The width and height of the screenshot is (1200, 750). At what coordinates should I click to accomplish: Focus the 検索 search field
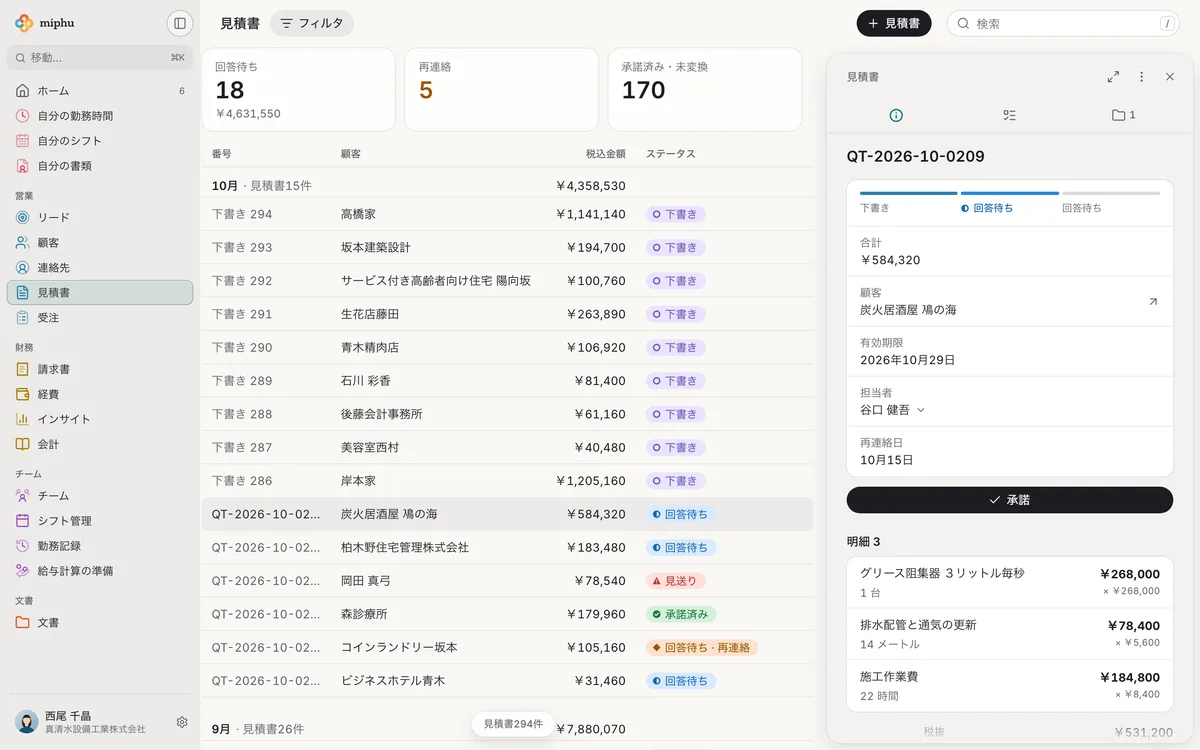[1063, 23]
